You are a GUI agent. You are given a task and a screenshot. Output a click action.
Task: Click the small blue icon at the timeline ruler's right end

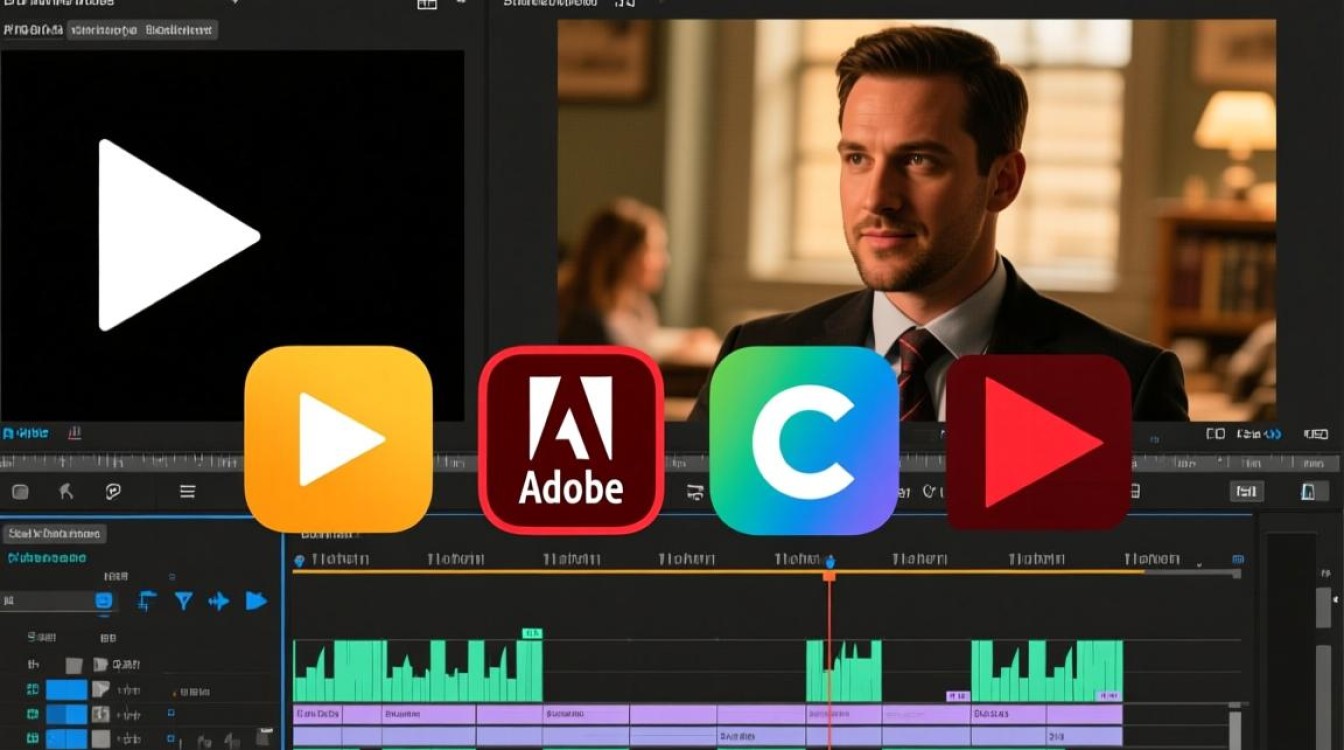pos(1238,560)
